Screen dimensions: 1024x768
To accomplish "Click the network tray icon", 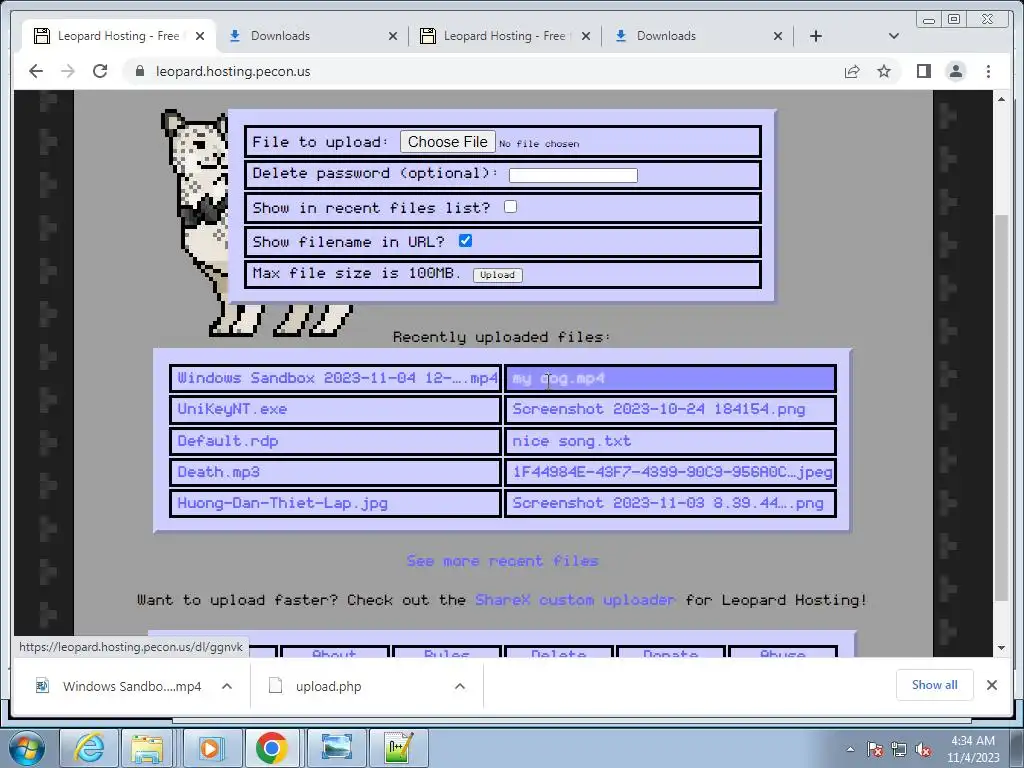I will pyautogui.click(x=899, y=749).
